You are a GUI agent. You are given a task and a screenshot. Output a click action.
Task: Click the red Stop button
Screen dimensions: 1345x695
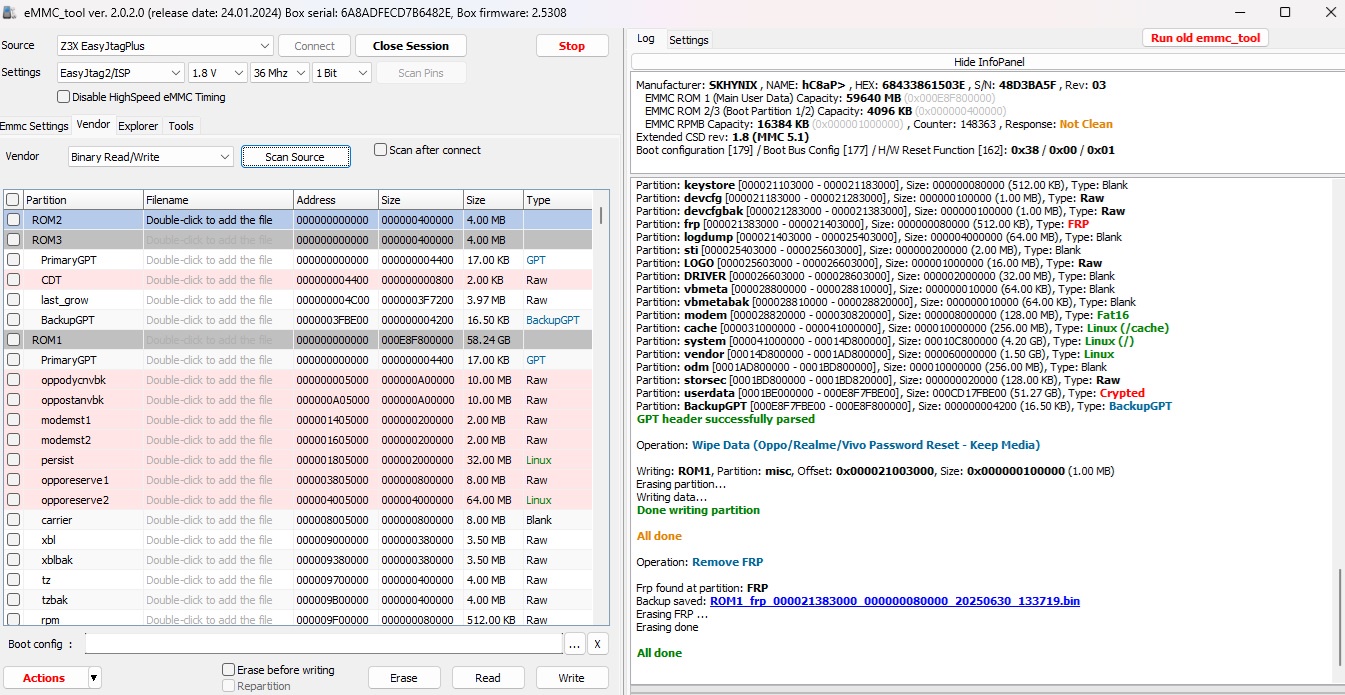pos(572,46)
